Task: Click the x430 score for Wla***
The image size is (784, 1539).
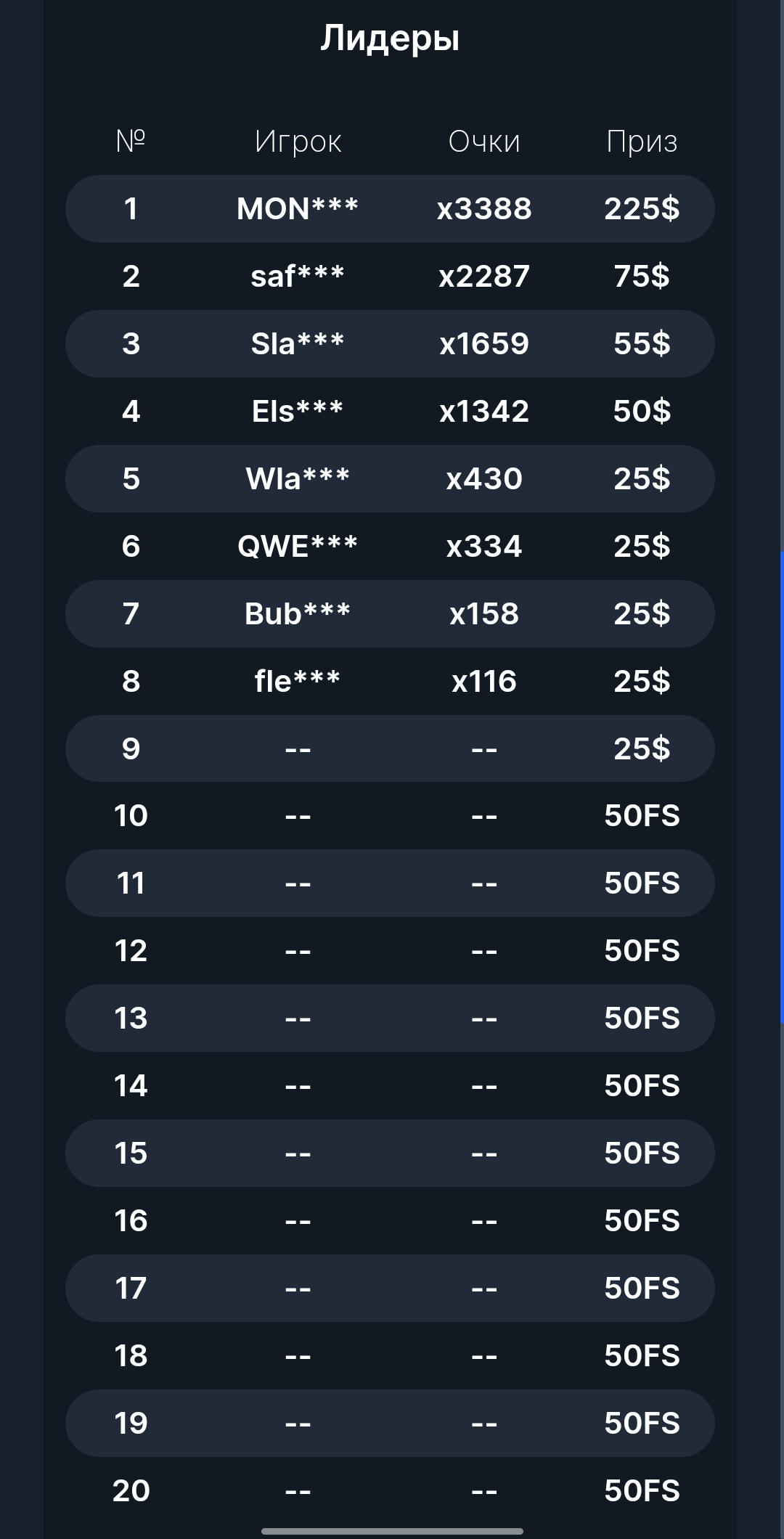Action: pos(484,479)
